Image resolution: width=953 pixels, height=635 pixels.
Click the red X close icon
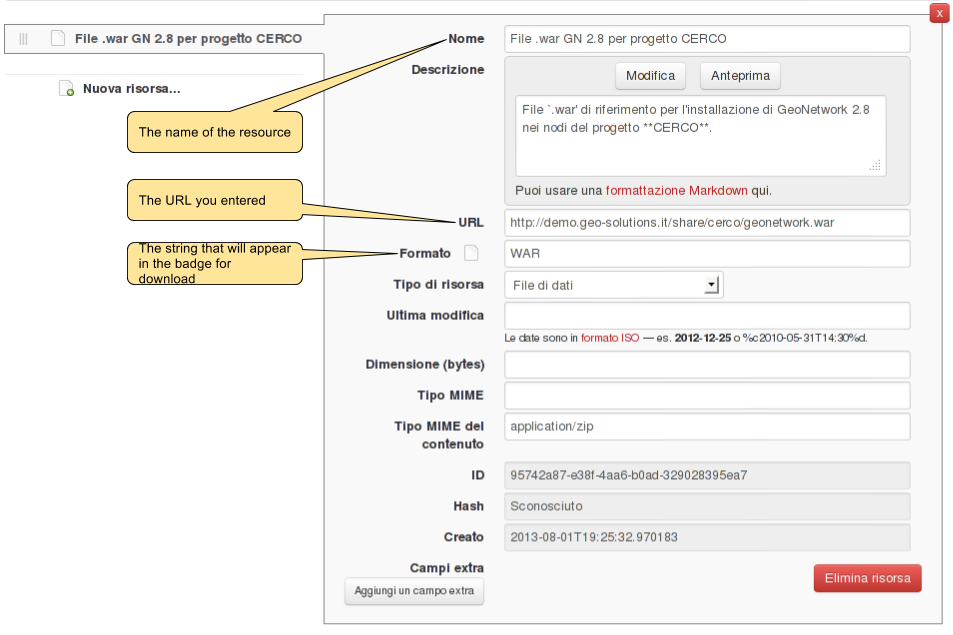939,13
